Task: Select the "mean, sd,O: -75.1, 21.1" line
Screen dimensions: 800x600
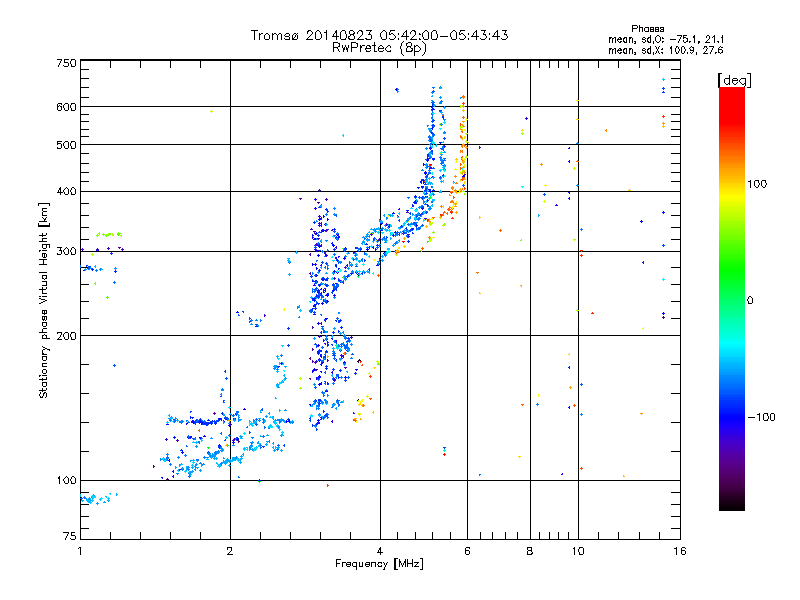Action: point(666,39)
